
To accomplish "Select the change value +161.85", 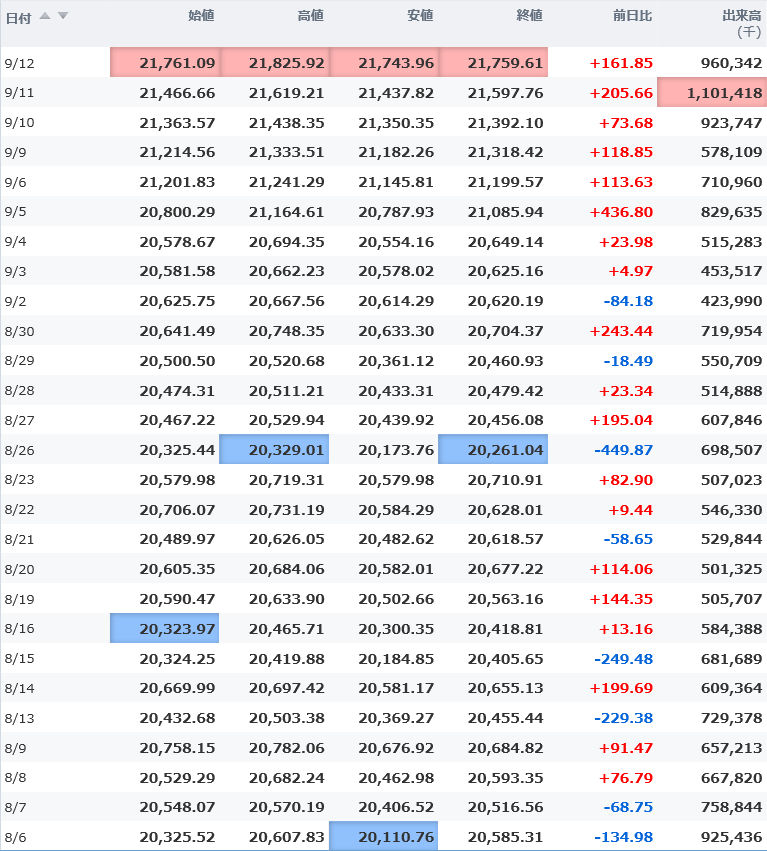I will point(621,63).
